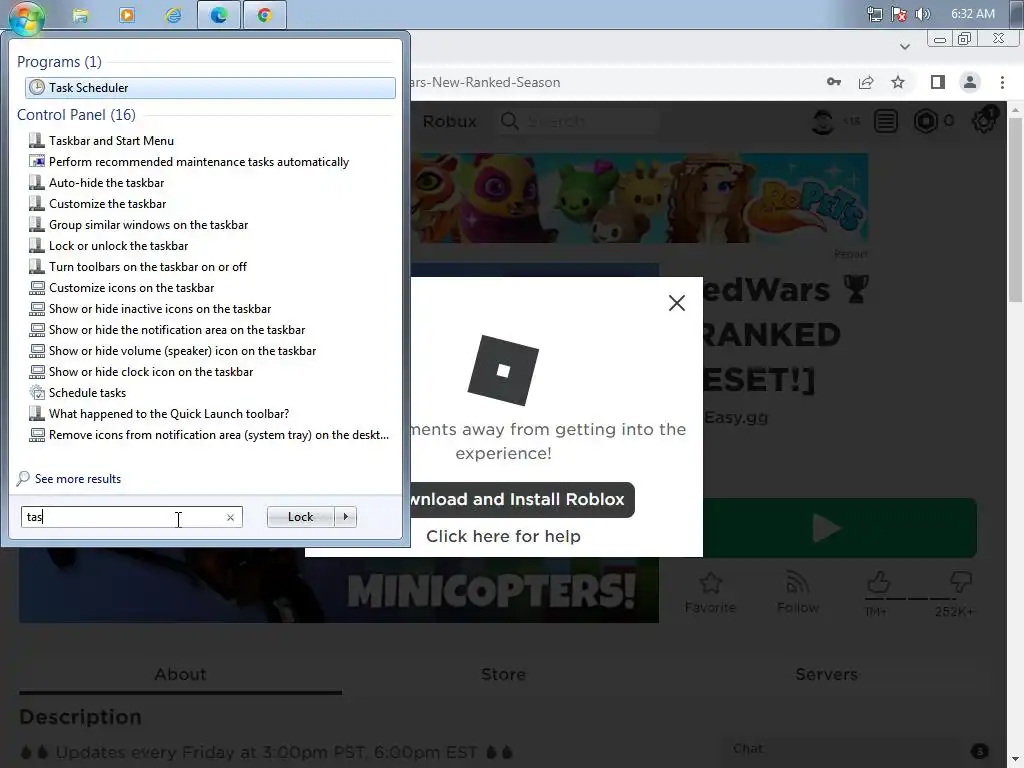Click See more results link
1024x768 pixels.
point(78,479)
